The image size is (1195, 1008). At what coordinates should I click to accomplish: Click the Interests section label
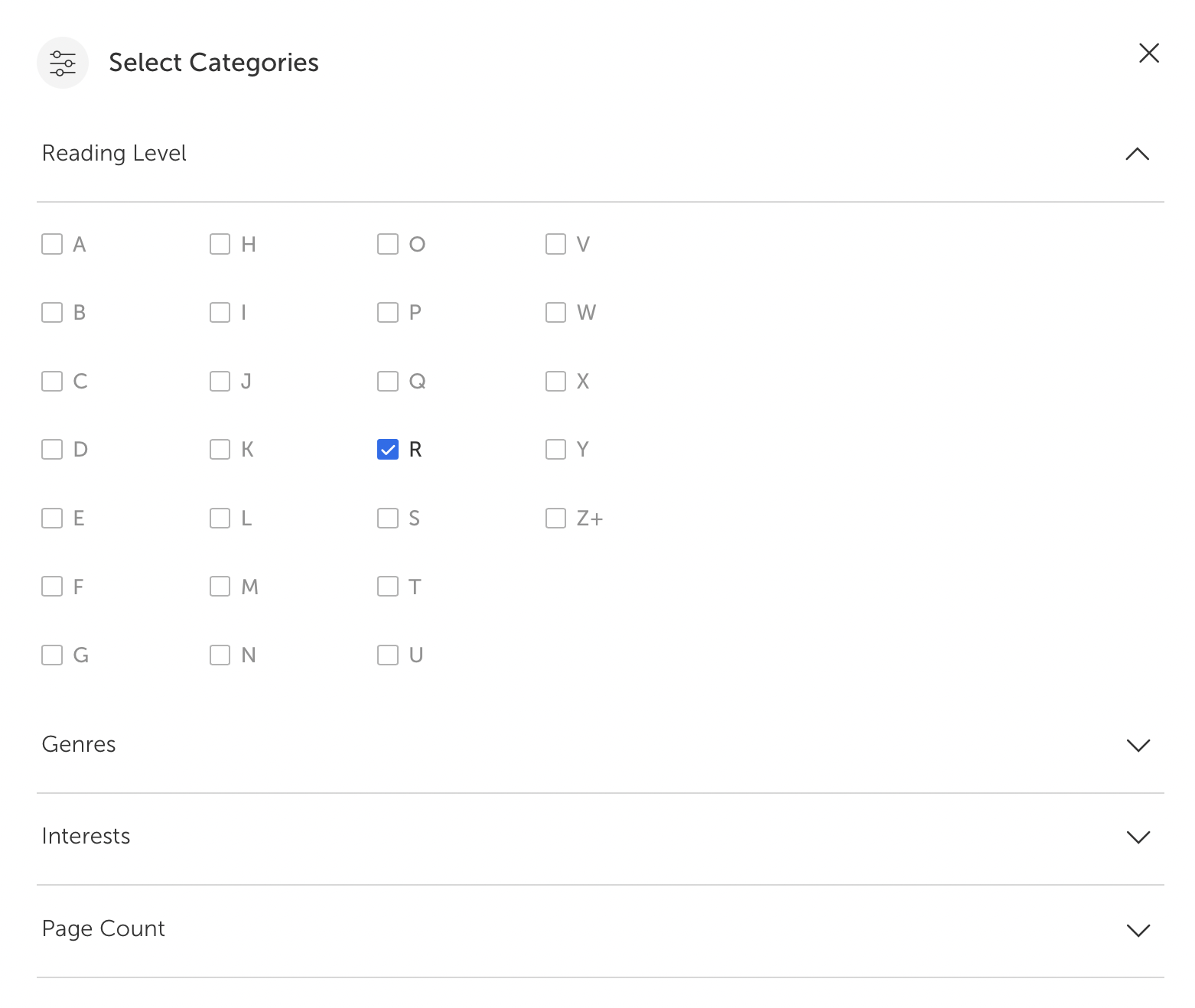(x=86, y=836)
